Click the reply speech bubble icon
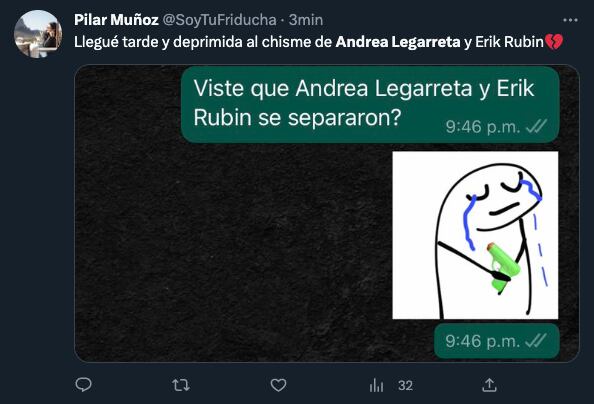 tap(83, 385)
